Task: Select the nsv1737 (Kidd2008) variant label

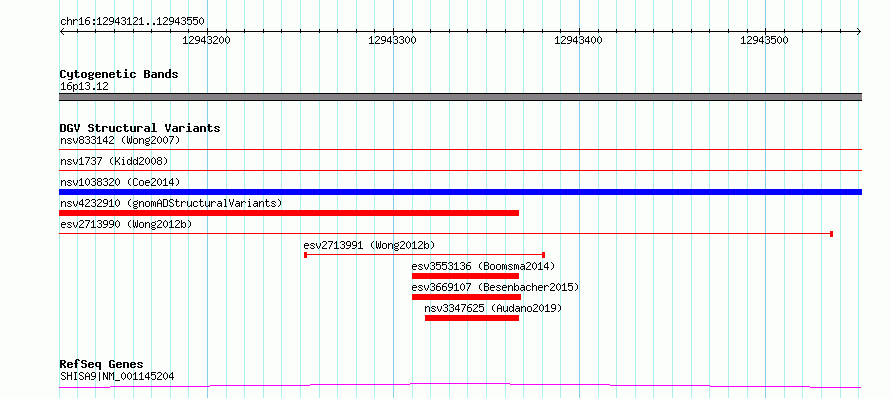Action: [x=114, y=161]
